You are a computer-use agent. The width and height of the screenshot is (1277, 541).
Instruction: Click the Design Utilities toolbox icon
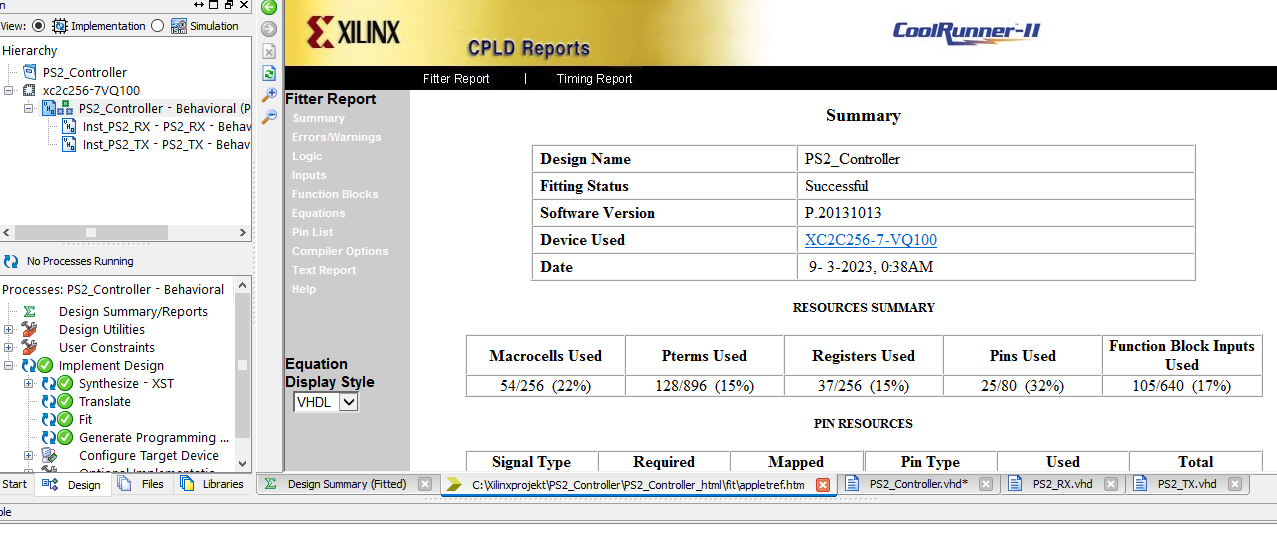click(x=29, y=329)
